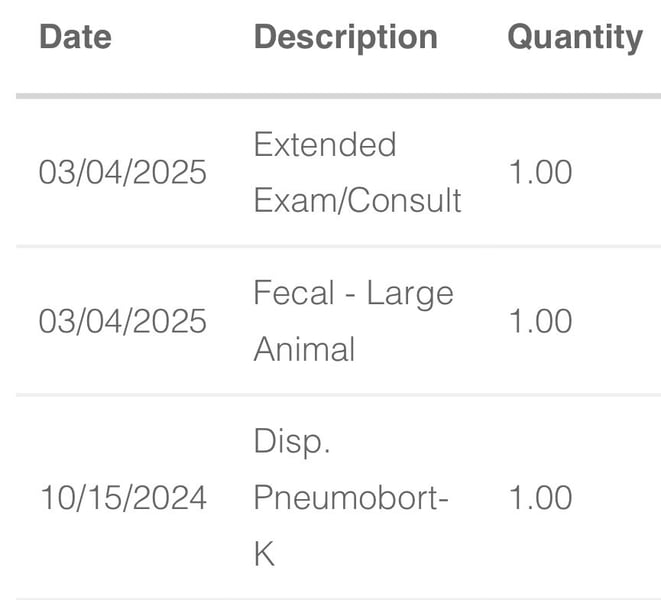Click the divider between Fecal and Disp. Pneumobort-K rows
This screenshot has width=661, height=600.
click(x=338, y=395)
